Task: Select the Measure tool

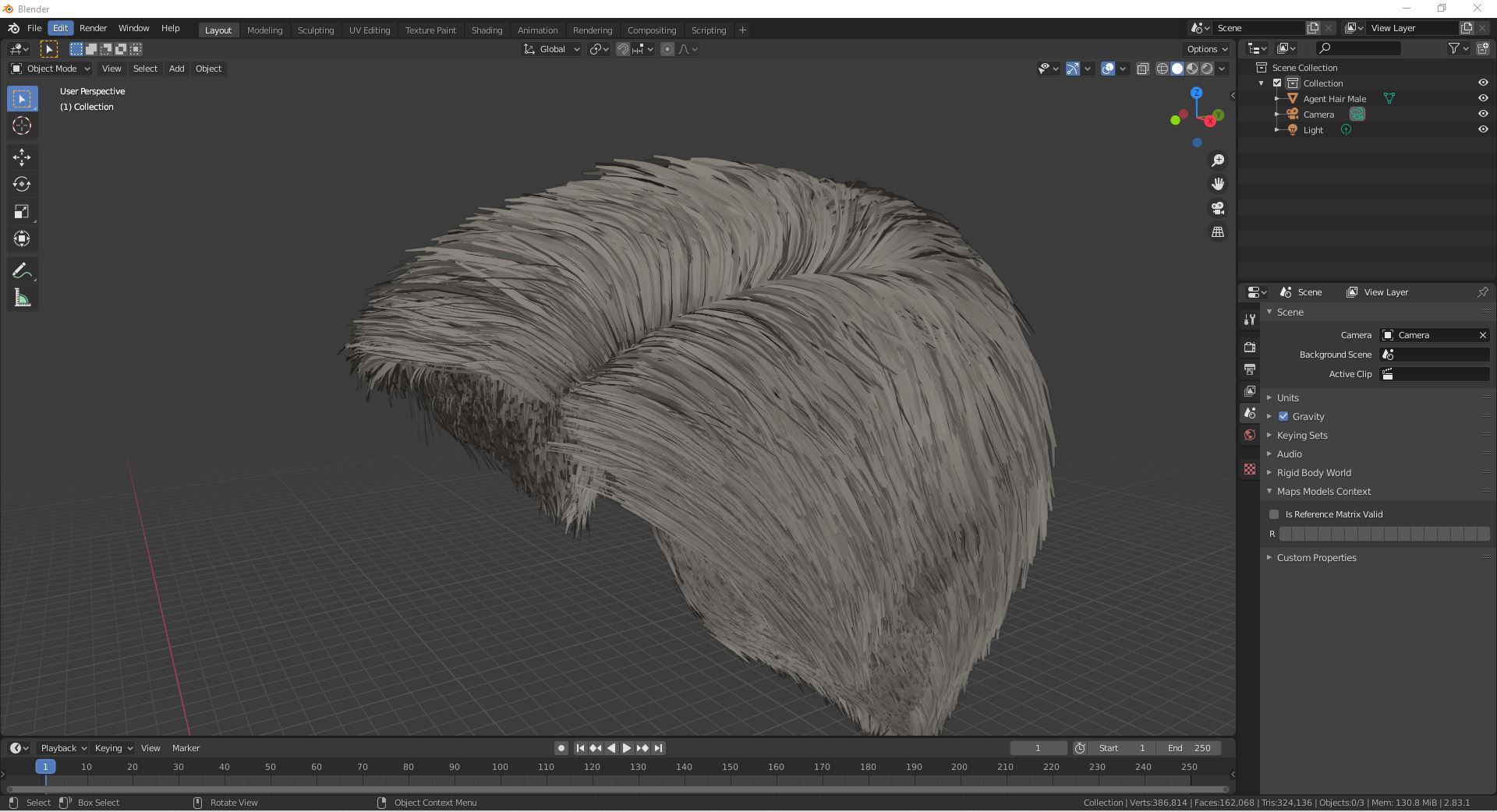Action: point(22,298)
